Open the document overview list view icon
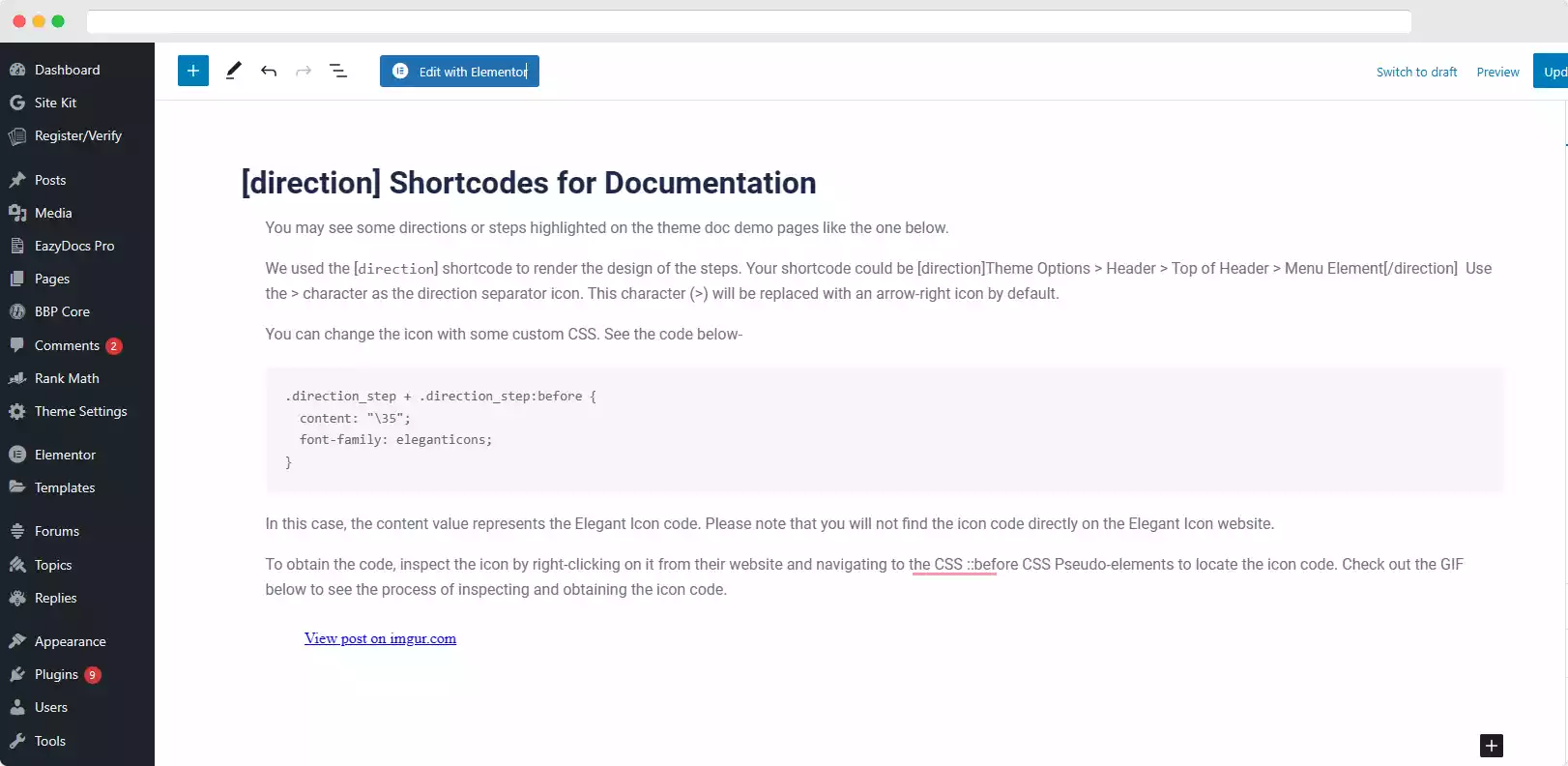Image resolution: width=1568 pixels, height=766 pixels. [x=338, y=71]
